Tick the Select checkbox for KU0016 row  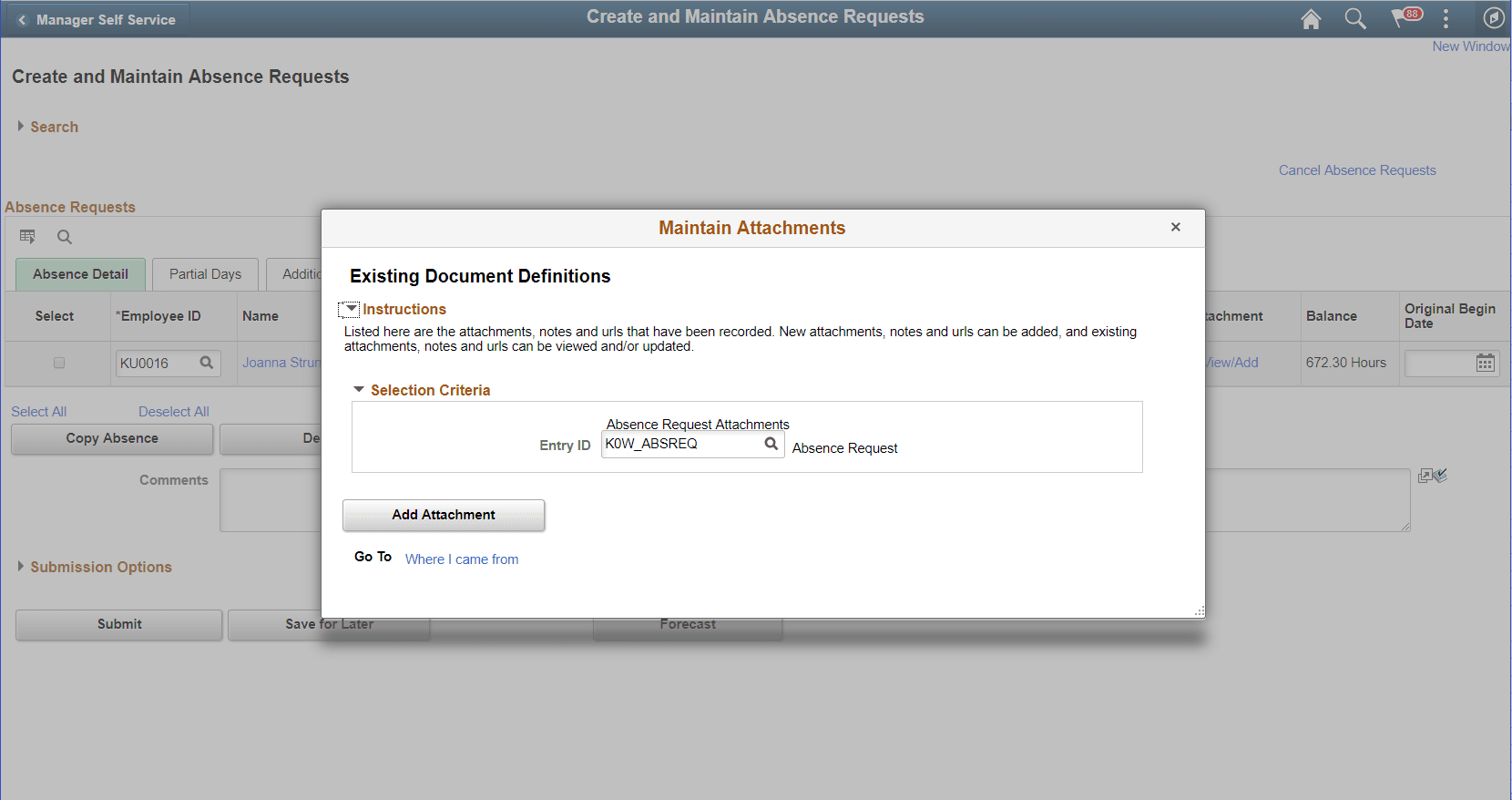pos(59,363)
